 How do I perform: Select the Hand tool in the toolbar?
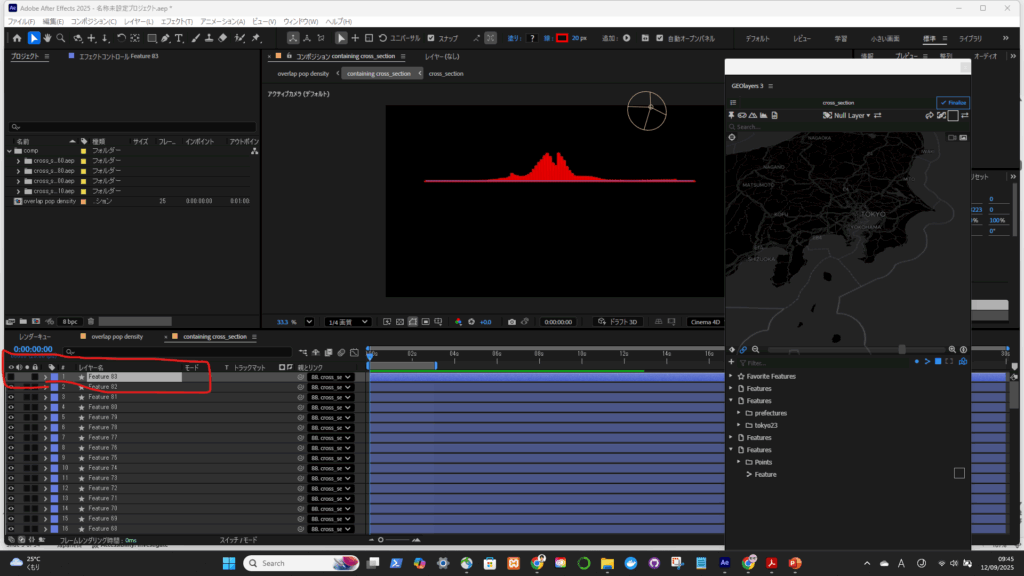coord(47,38)
